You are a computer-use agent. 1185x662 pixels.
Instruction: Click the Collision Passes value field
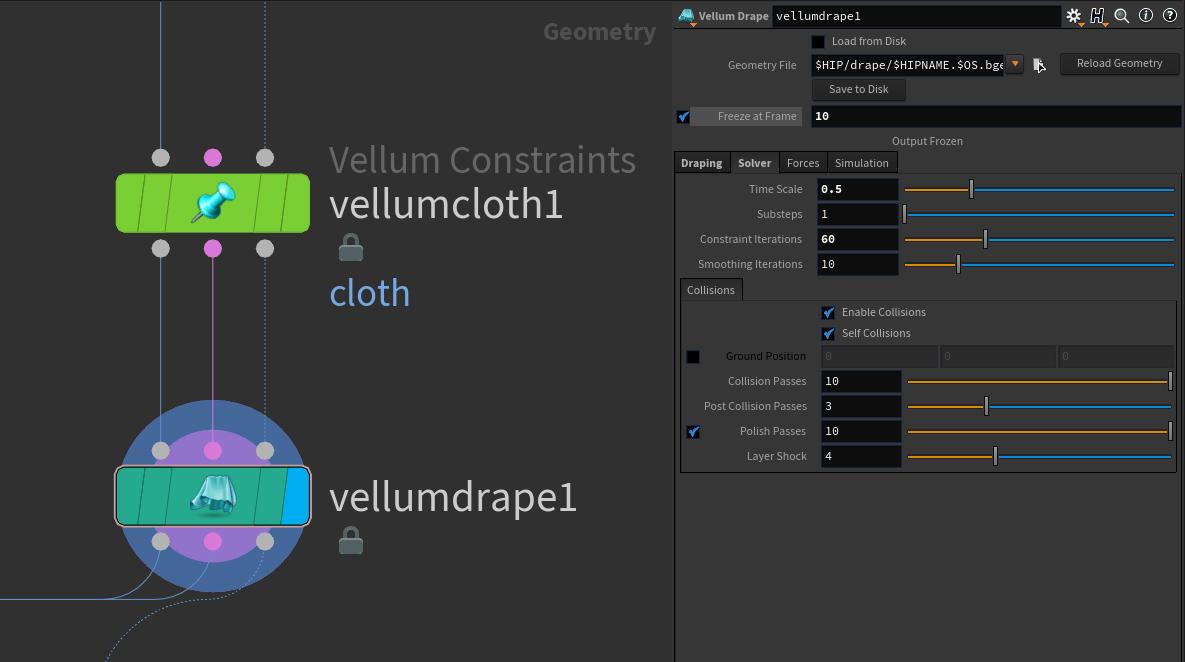click(861, 382)
